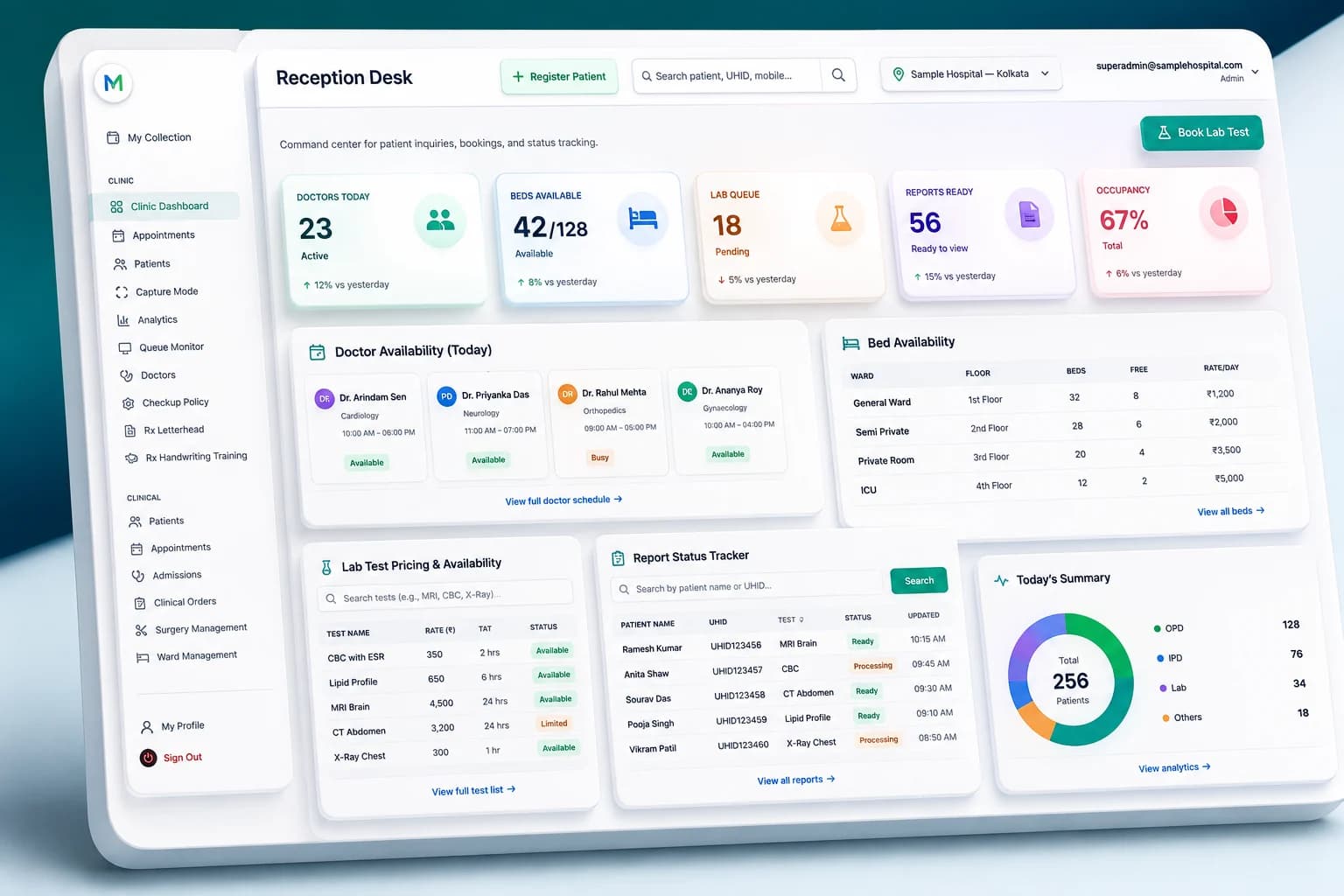Click the Doctors Today people icon
1344x896 pixels.
tap(440, 220)
